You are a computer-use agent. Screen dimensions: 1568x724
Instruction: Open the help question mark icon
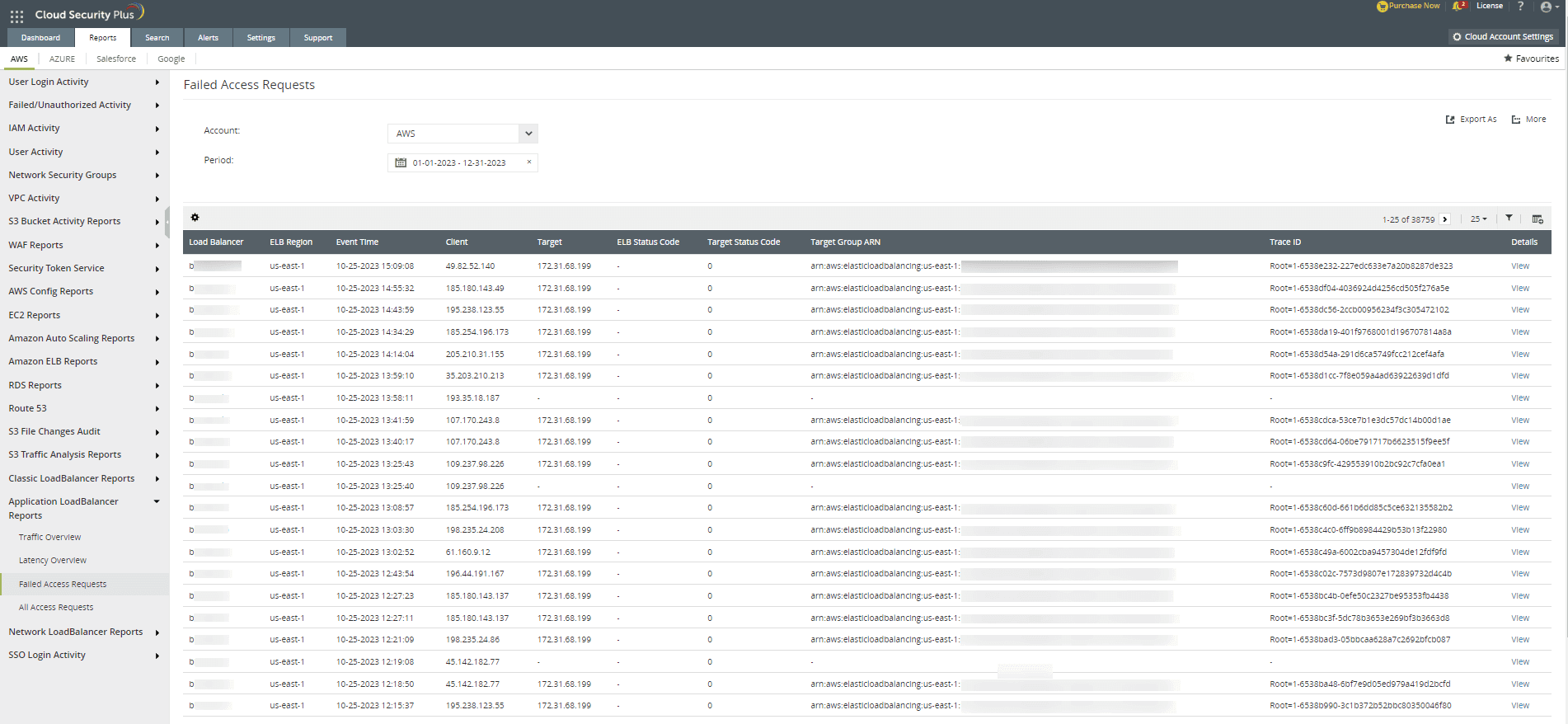[x=1520, y=7]
